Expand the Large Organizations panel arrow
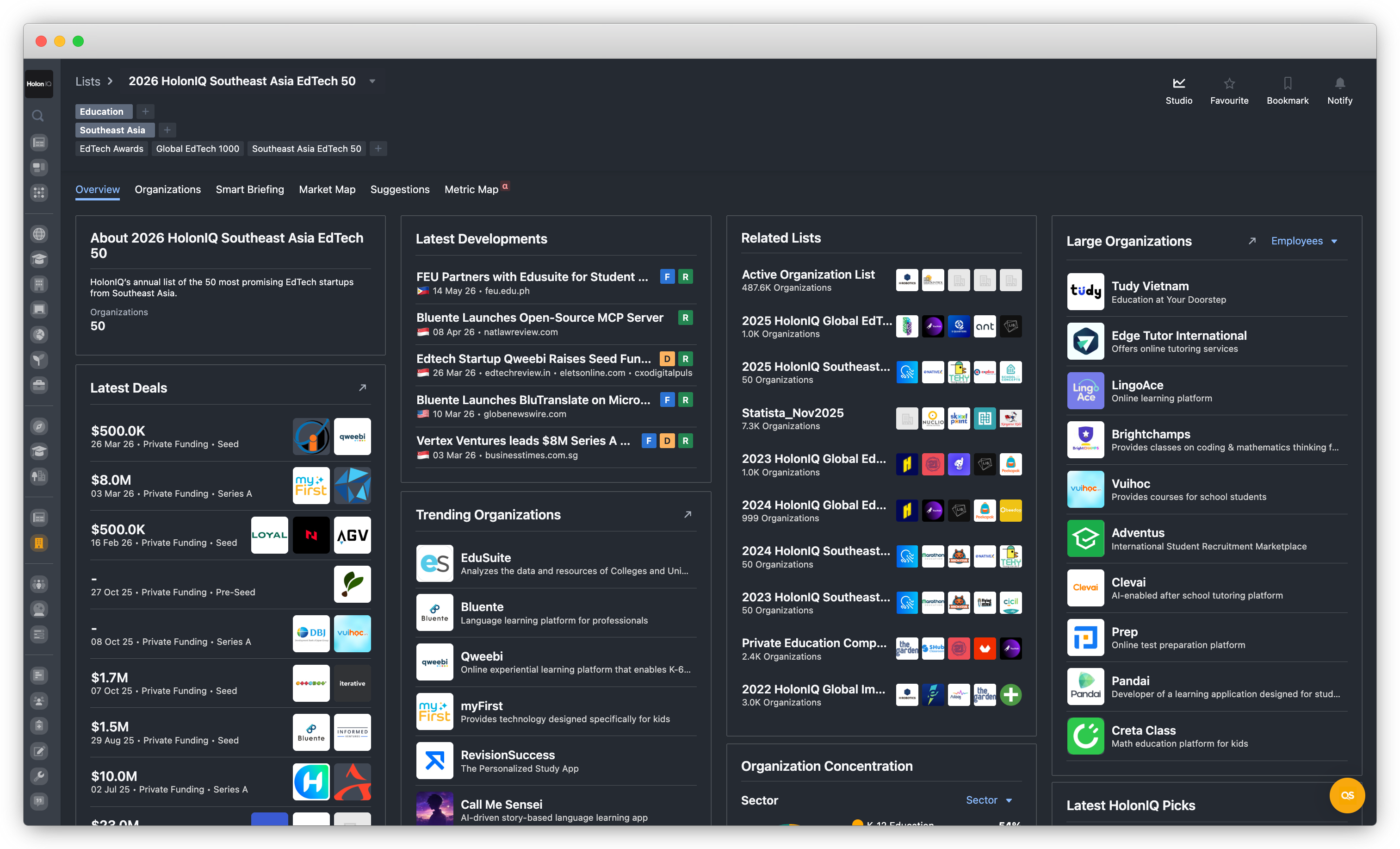The height and width of the screenshot is (849, 1400). tap(1251, 241)
